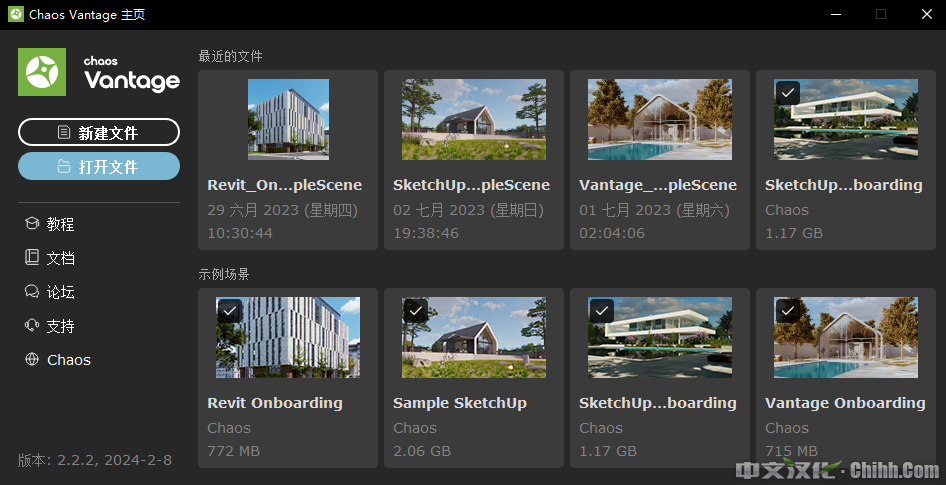Select the SketchUp...pleScene recent file title
Screen dimensions: 946x485
pyautogui.click(x=471, y=185)
